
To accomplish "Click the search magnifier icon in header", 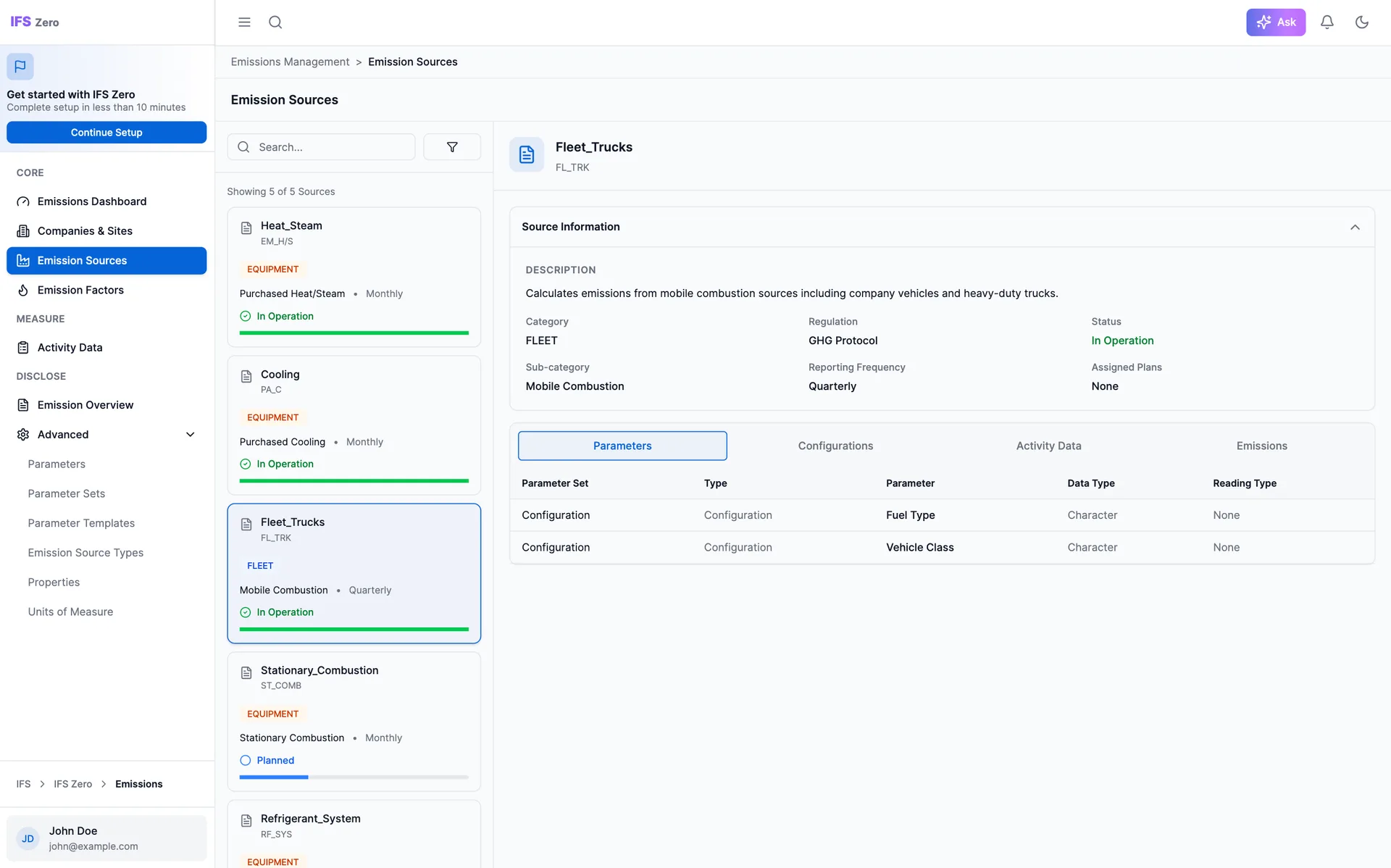I will [275, 22].
